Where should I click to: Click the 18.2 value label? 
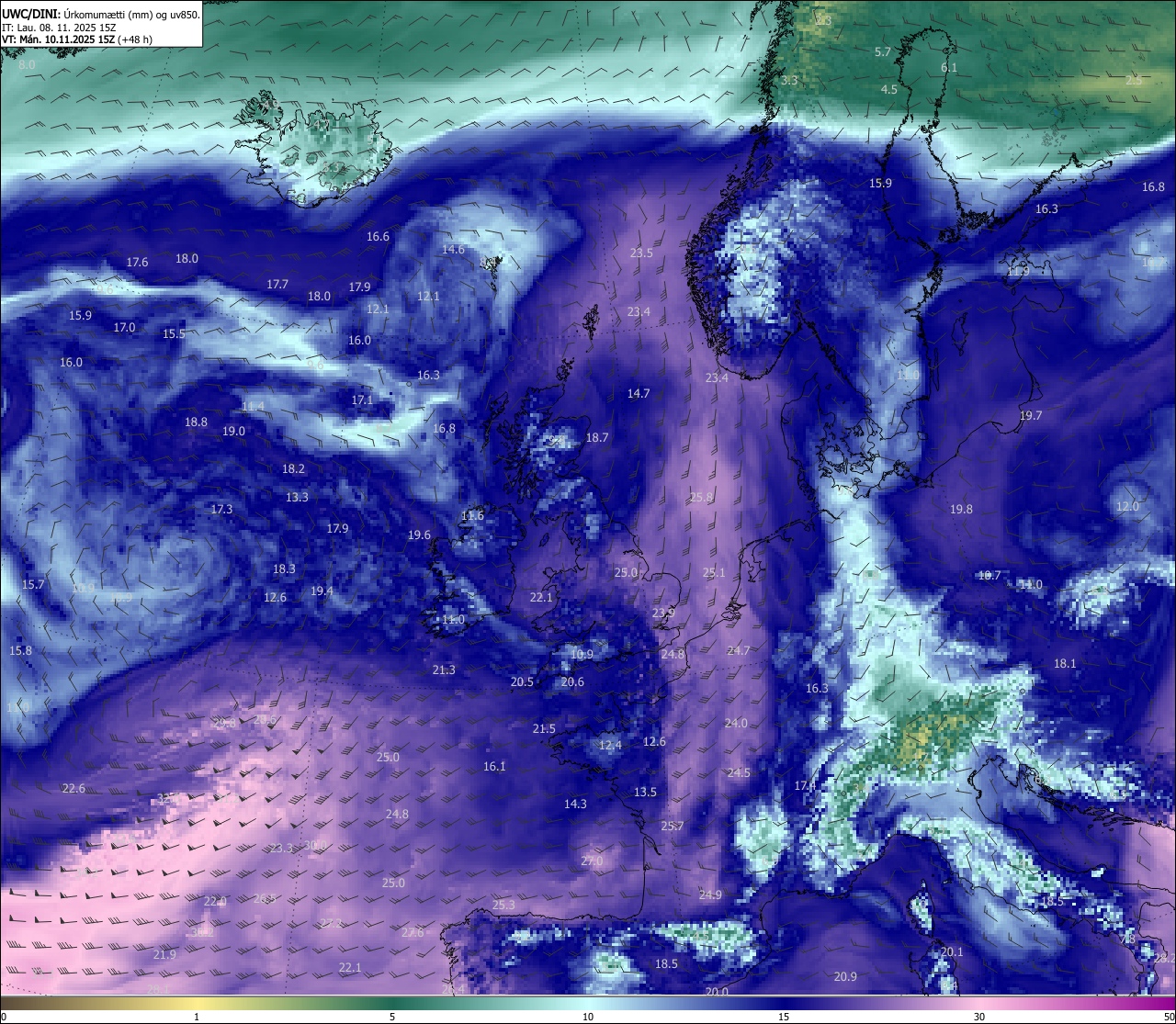pyautogui.click(x=293, y=468)
